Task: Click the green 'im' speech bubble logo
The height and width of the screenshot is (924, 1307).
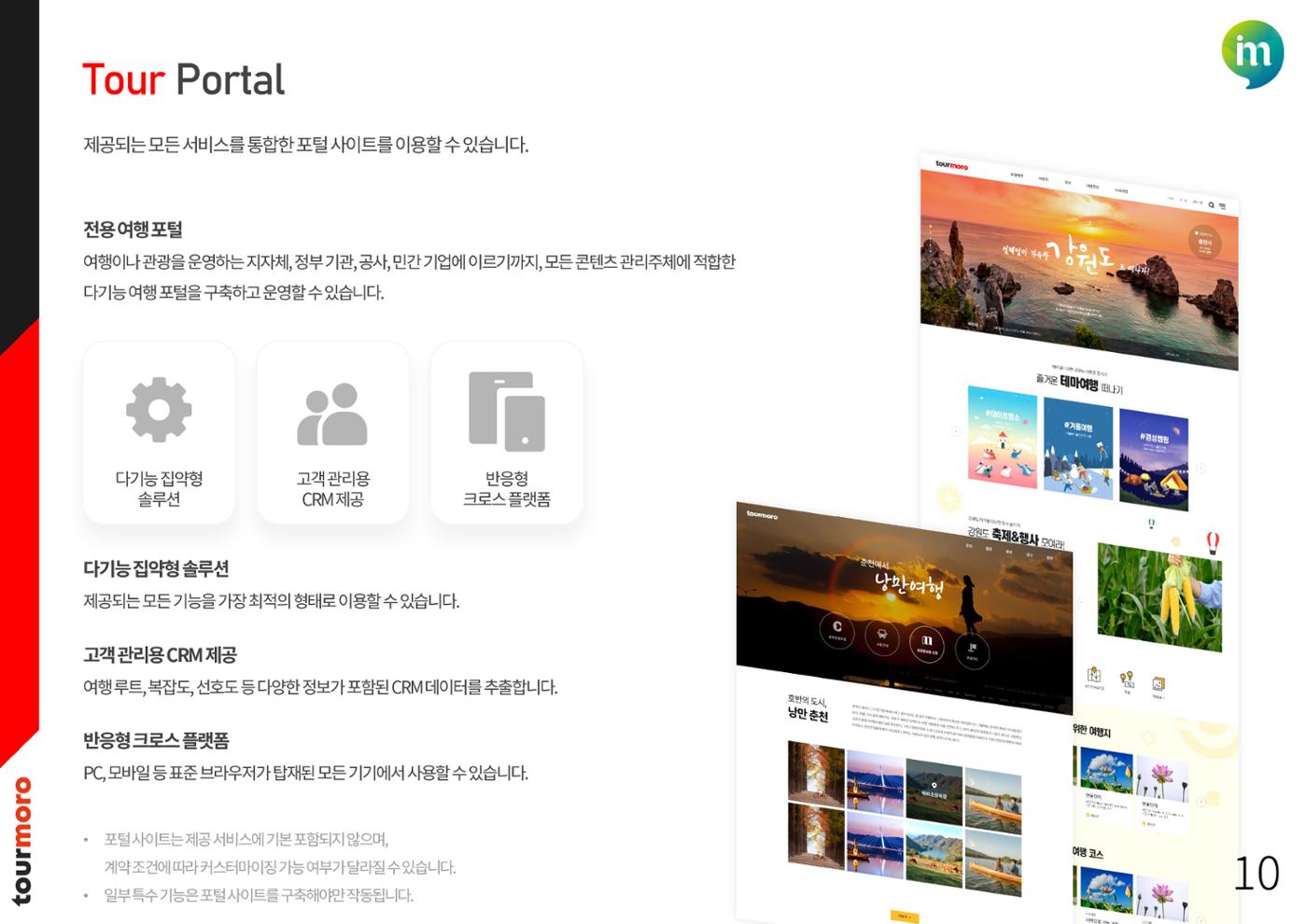Action: tap(1253, 53)
